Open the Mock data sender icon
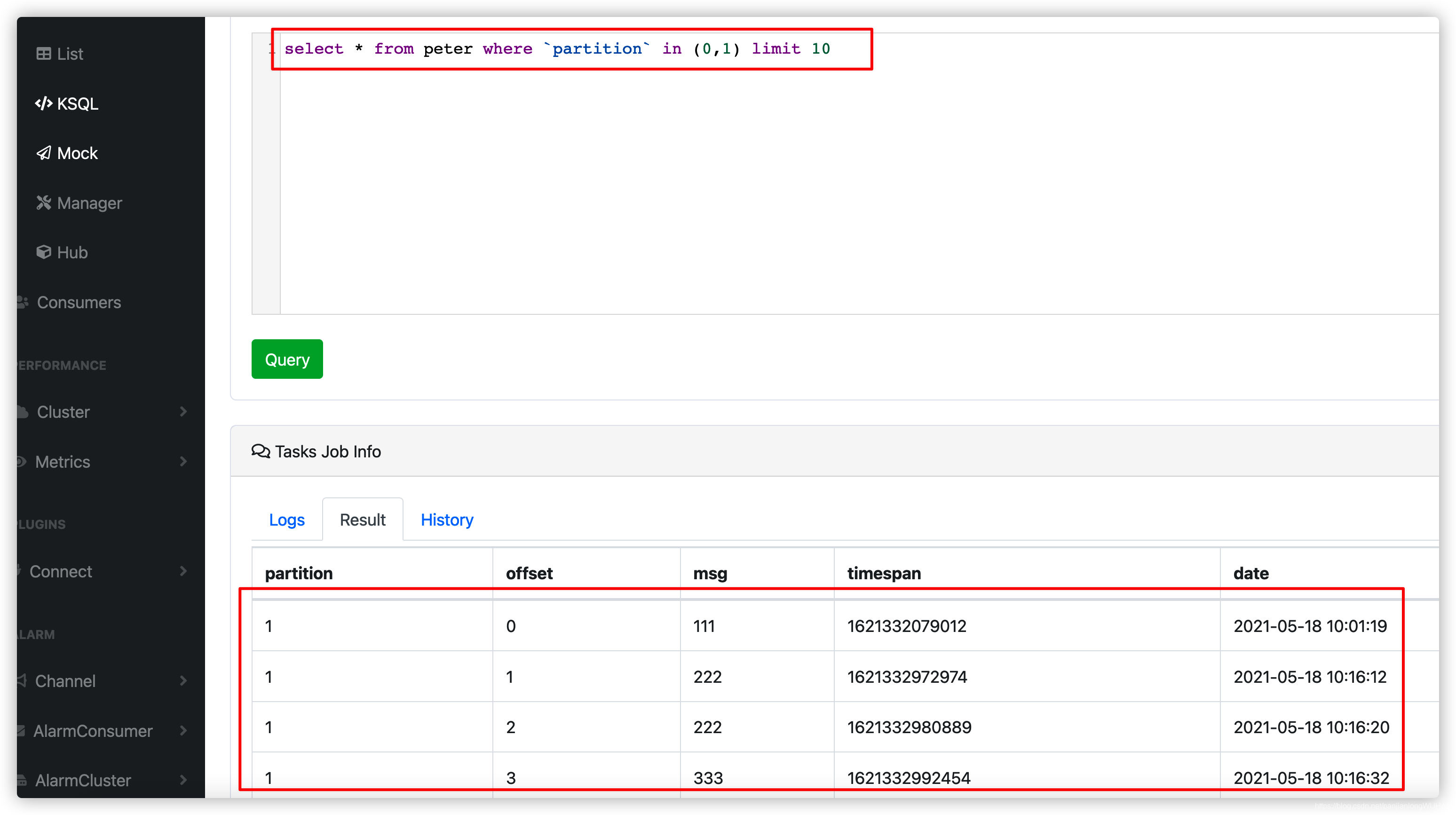Viewport: 1456px width, 815px height. [44, 153]
